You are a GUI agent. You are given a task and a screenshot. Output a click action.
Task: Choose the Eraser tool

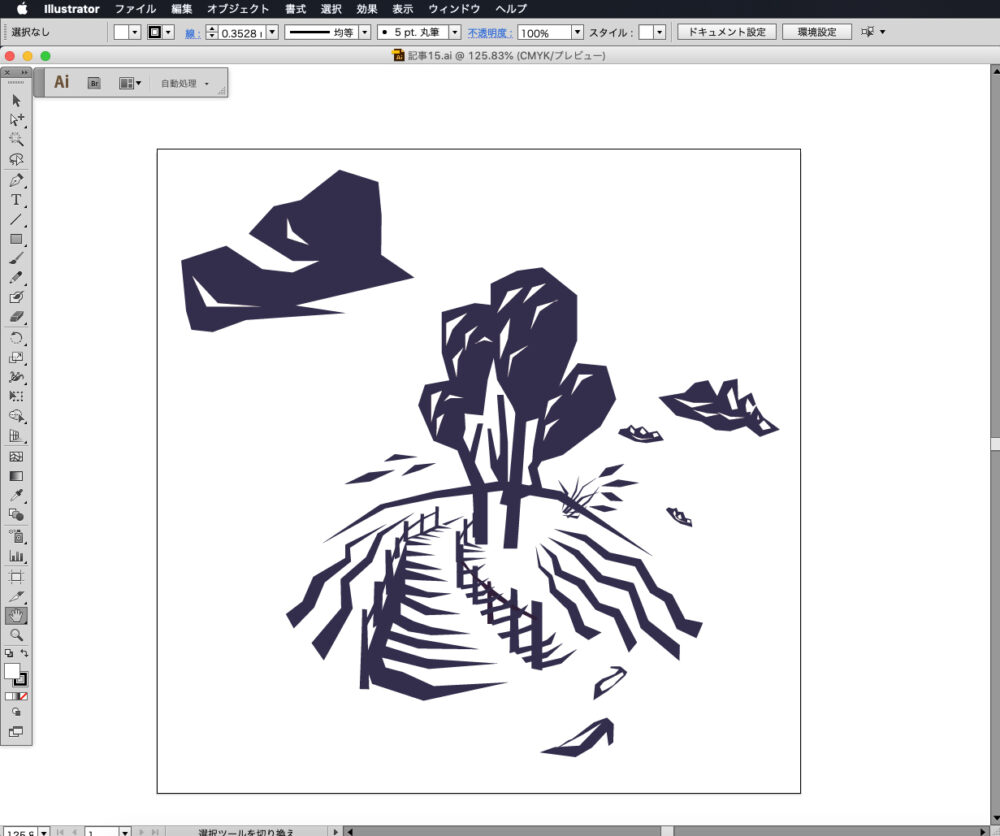coord(16,317)
